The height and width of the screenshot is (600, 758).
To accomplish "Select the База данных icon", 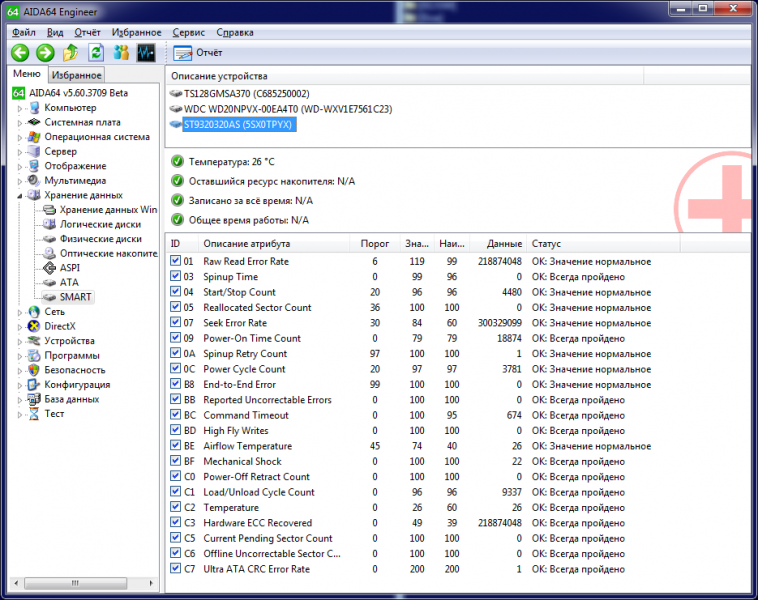I will 34,399.
